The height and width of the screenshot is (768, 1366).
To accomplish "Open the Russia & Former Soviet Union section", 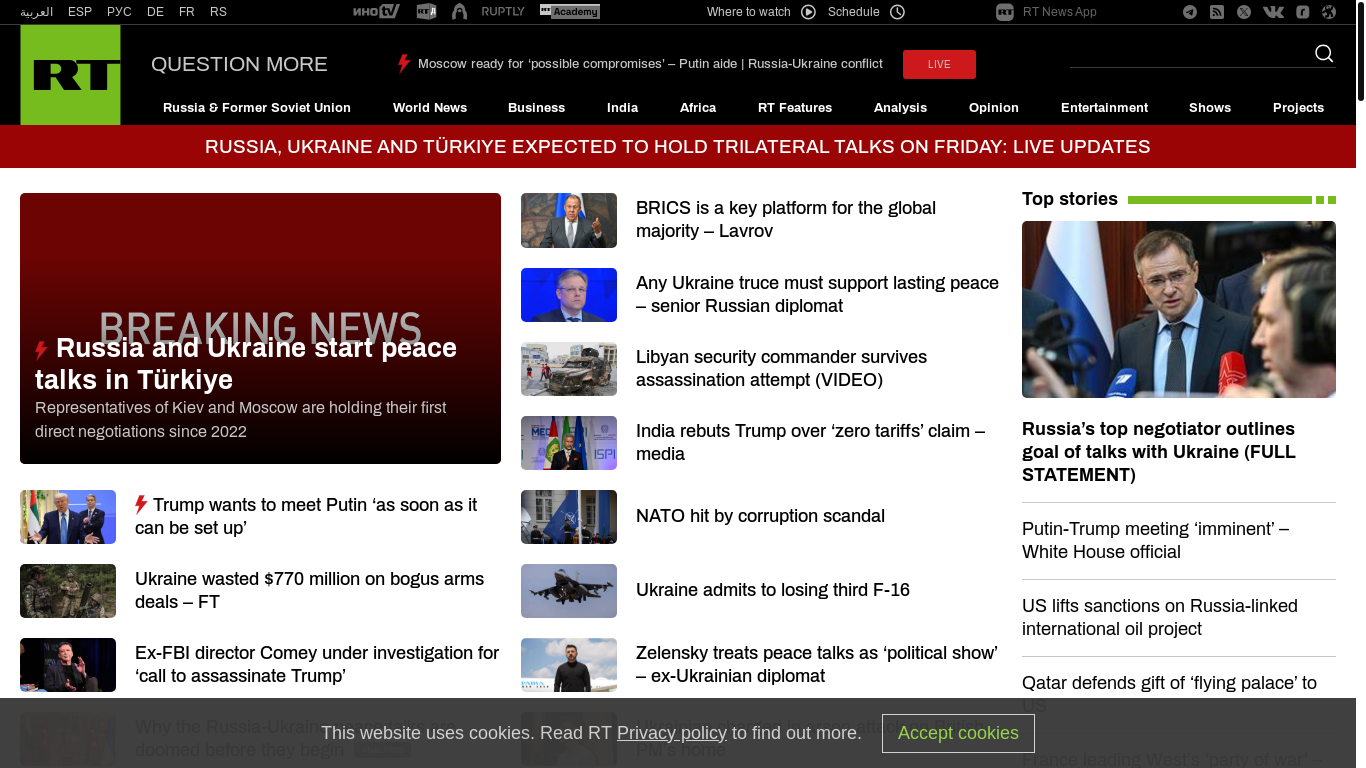I will pos(257,108).
